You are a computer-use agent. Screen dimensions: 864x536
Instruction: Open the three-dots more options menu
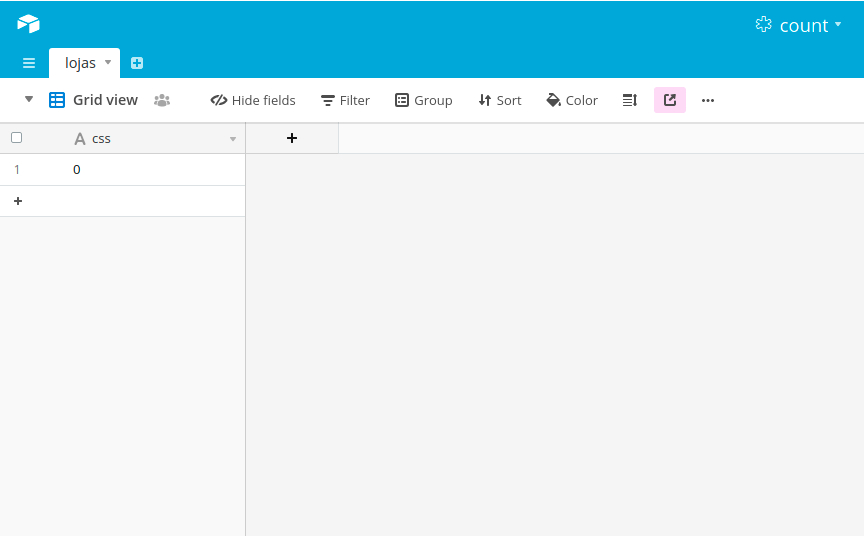coord(708,100)
